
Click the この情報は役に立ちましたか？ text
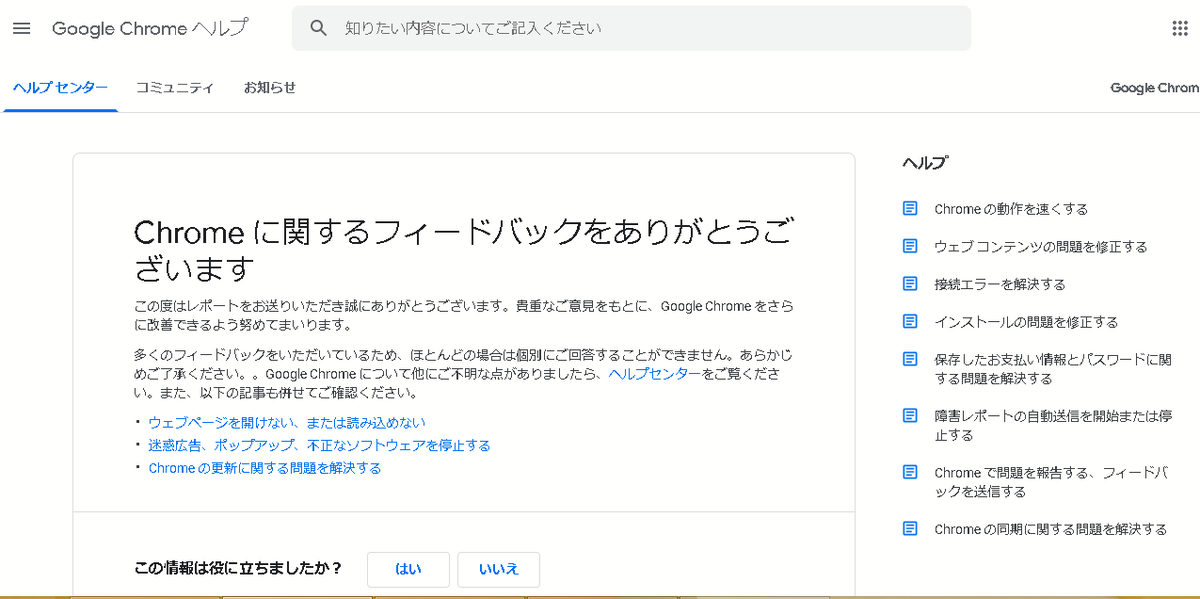point(238,568)
